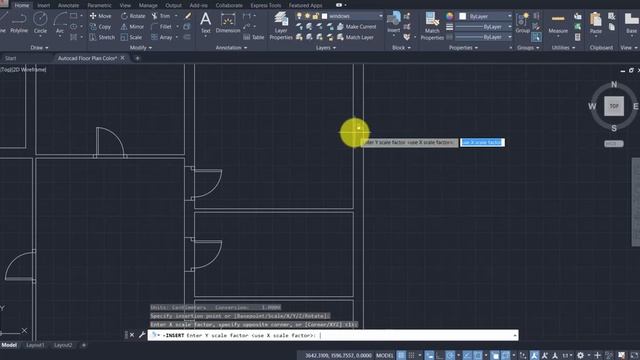Click Match Layer button
The image size is (640, 360).
coord(355,37)
